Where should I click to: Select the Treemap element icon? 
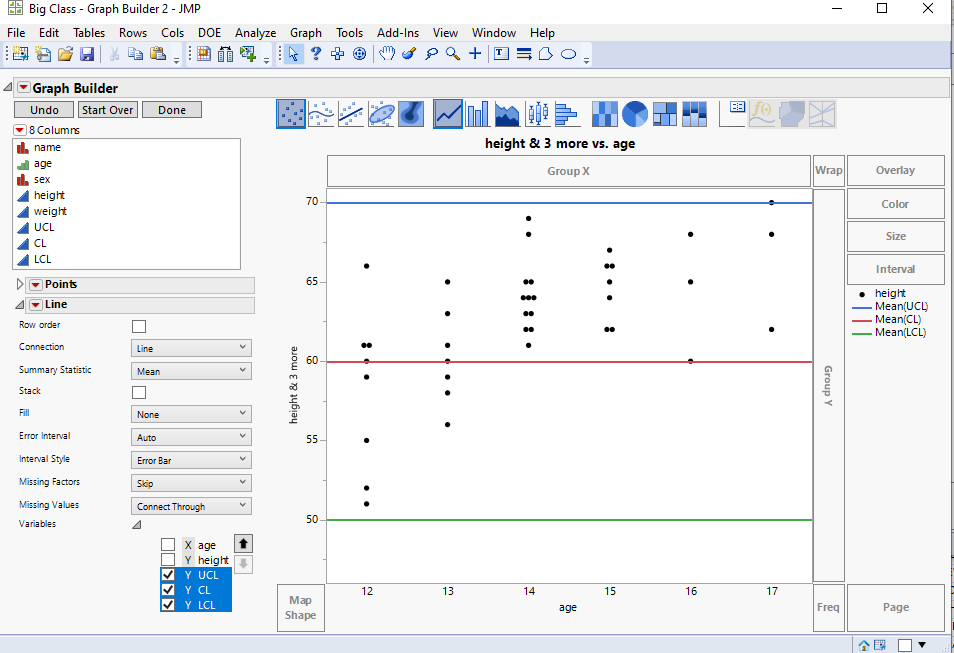[664, 114]
